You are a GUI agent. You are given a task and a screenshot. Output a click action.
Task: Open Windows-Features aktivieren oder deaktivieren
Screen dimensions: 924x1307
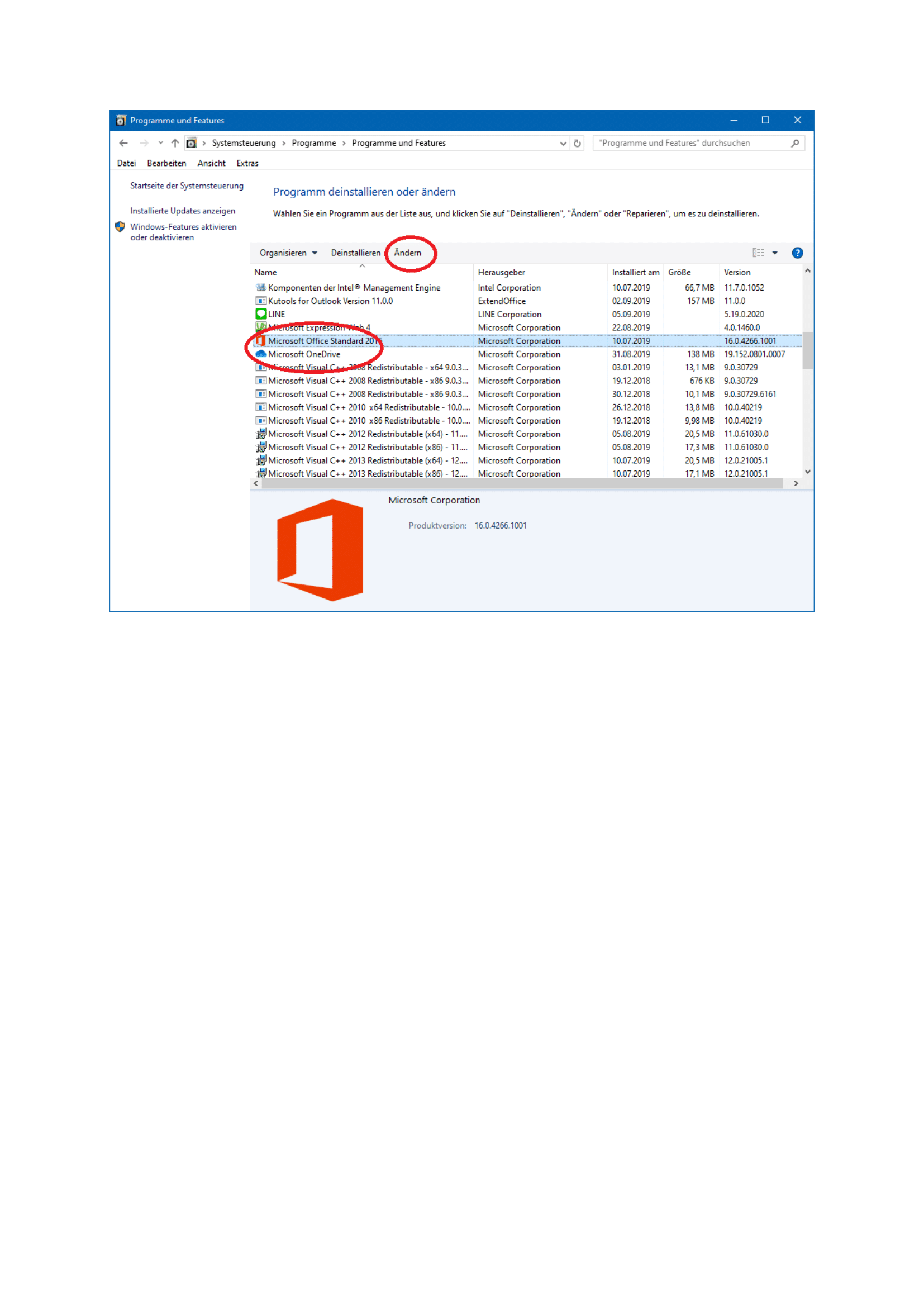183,232
